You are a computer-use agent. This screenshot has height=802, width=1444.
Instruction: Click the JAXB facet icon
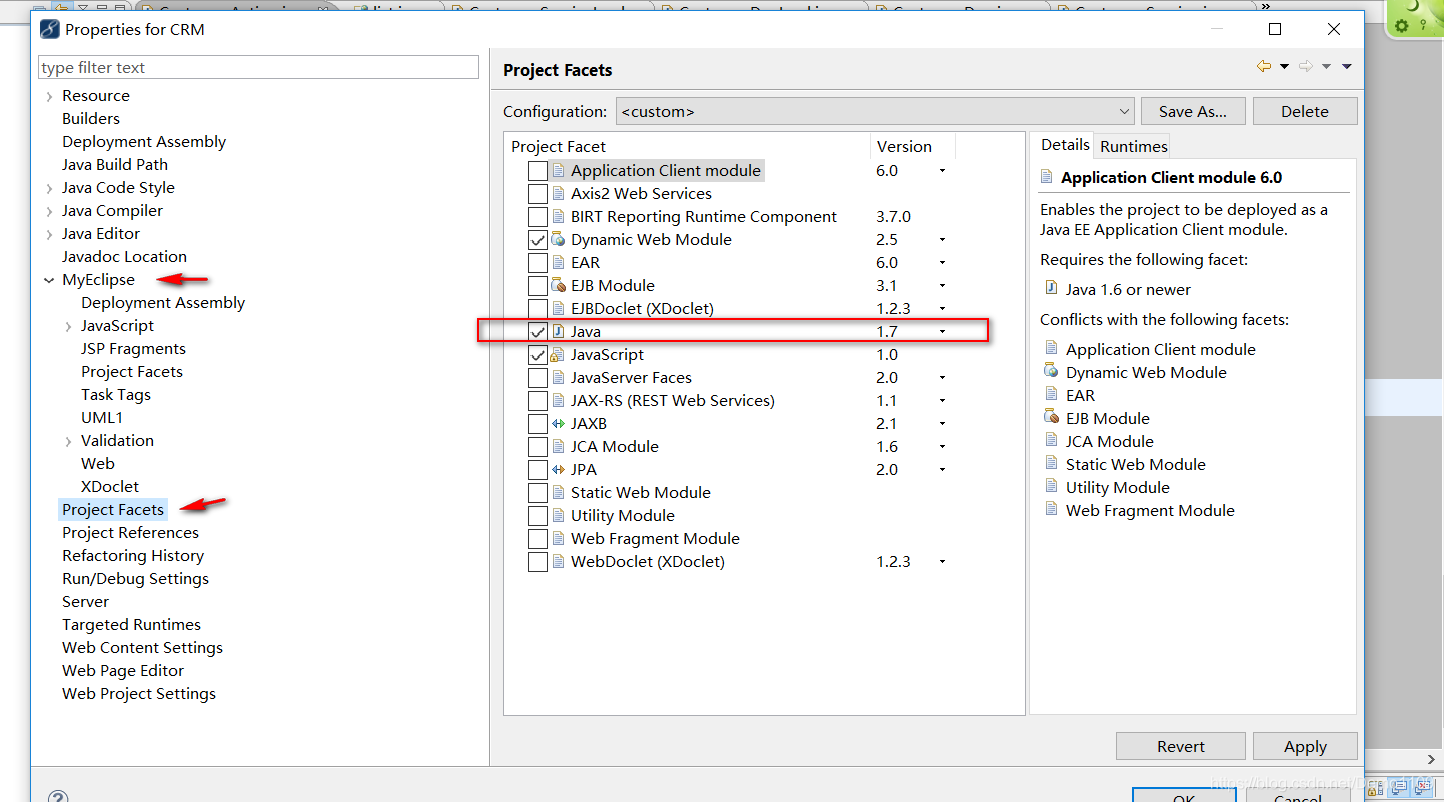[559, 424]
